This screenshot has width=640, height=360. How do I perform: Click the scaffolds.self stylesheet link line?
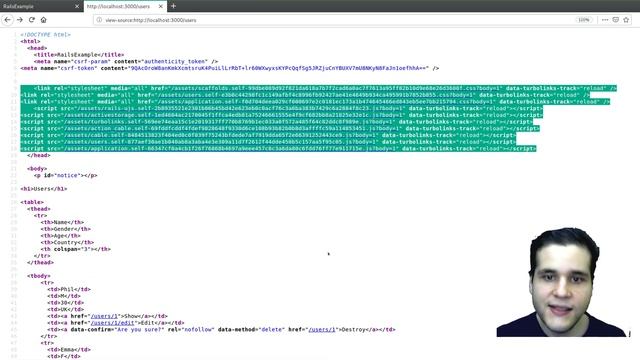coord(325,88)
